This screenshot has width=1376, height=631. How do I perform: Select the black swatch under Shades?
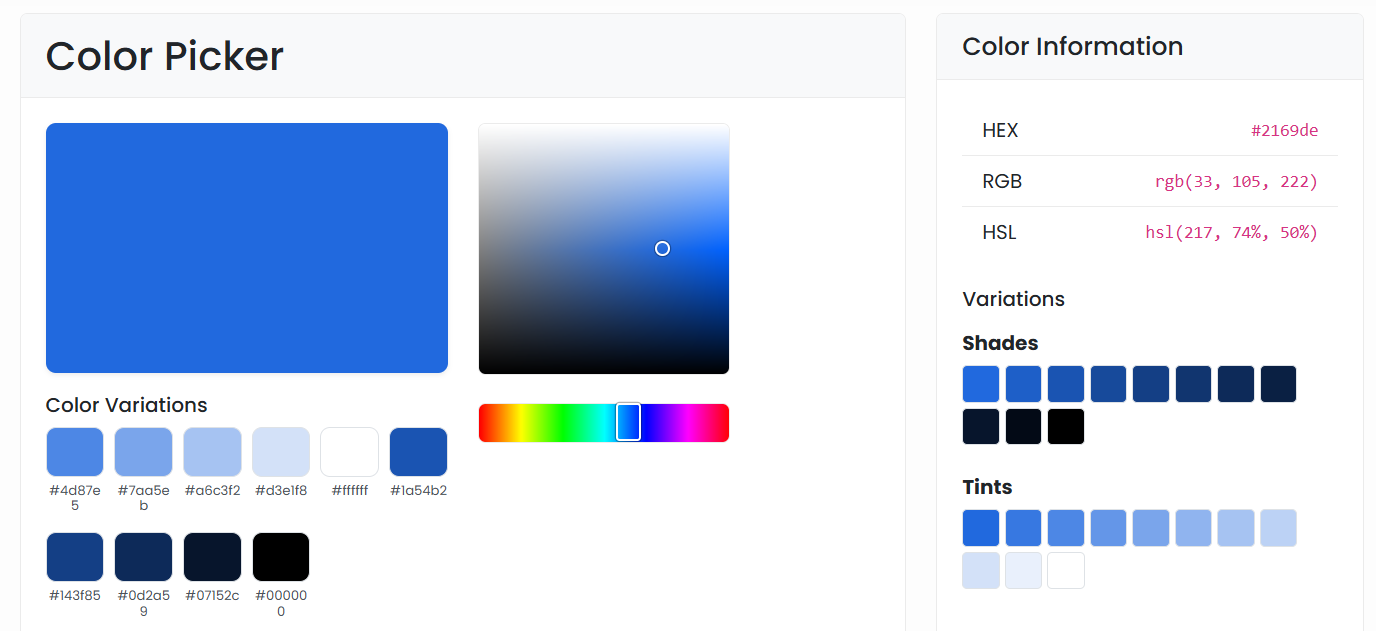pos(1066,426)
